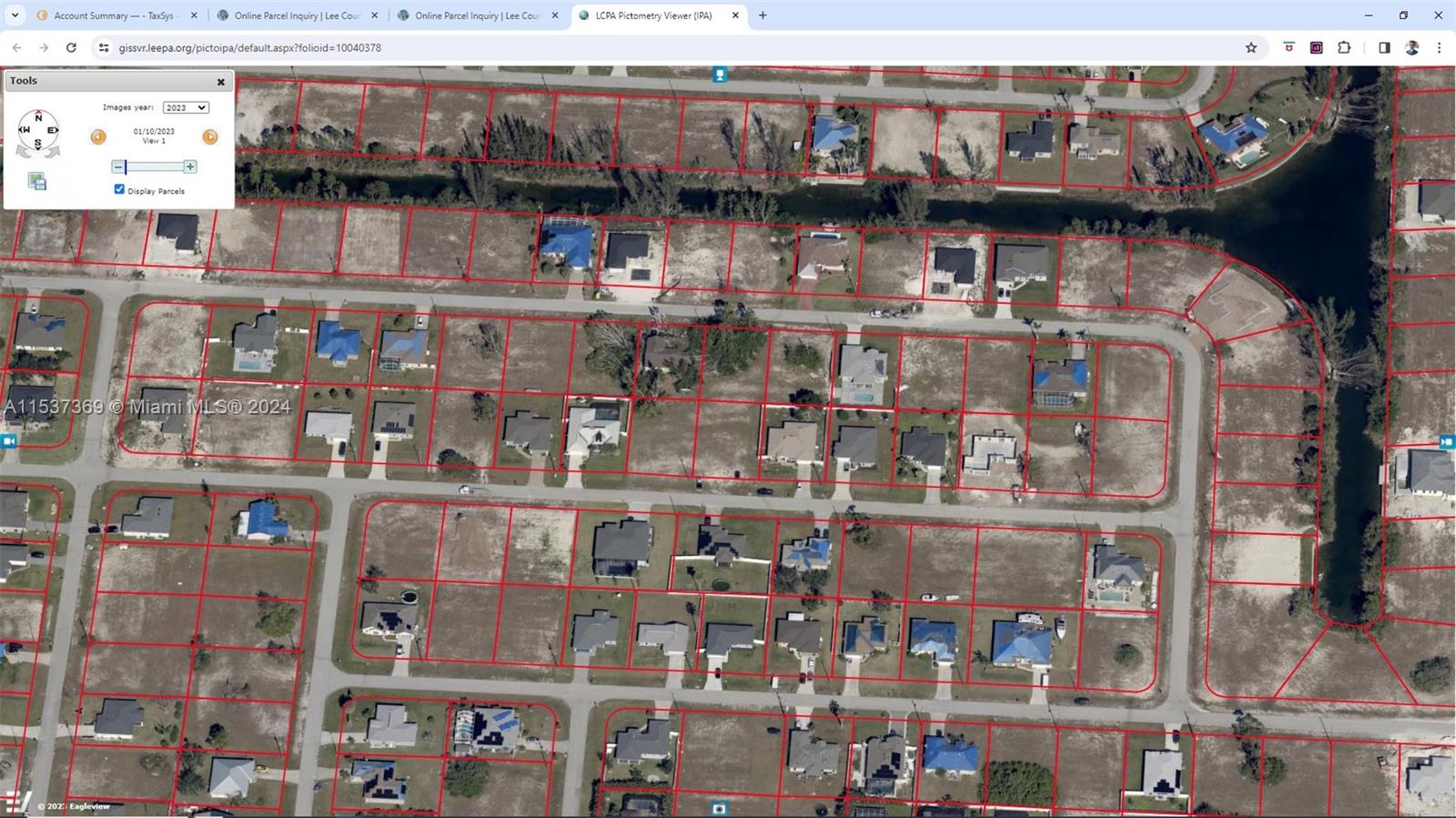Click the zoom in plus button
This screenshot has width=1456, height=818.
190,167
